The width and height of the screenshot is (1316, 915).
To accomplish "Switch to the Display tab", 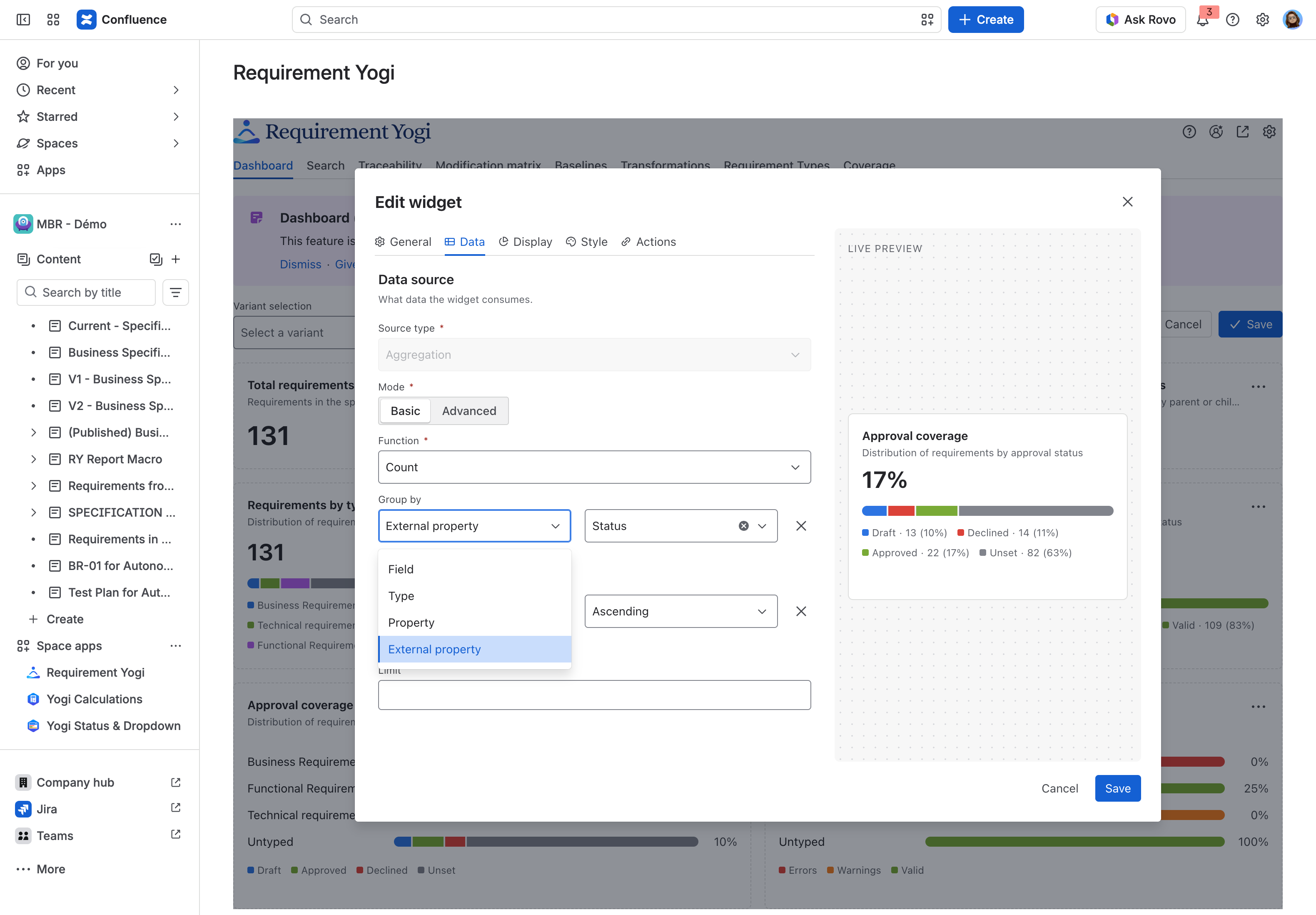I will 526,242.
